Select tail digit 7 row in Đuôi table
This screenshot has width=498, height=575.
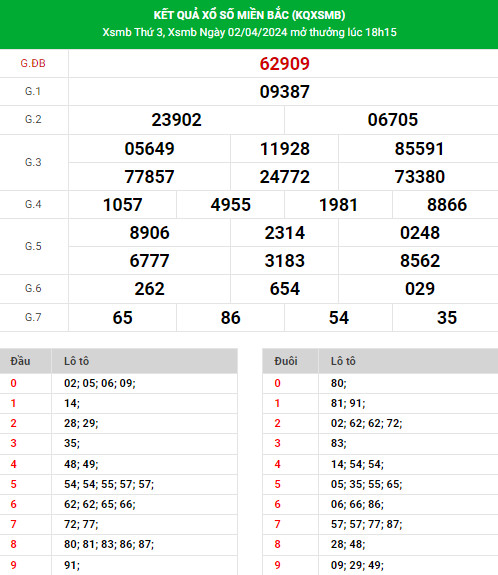pyautogui.click(x=380, y=524)
